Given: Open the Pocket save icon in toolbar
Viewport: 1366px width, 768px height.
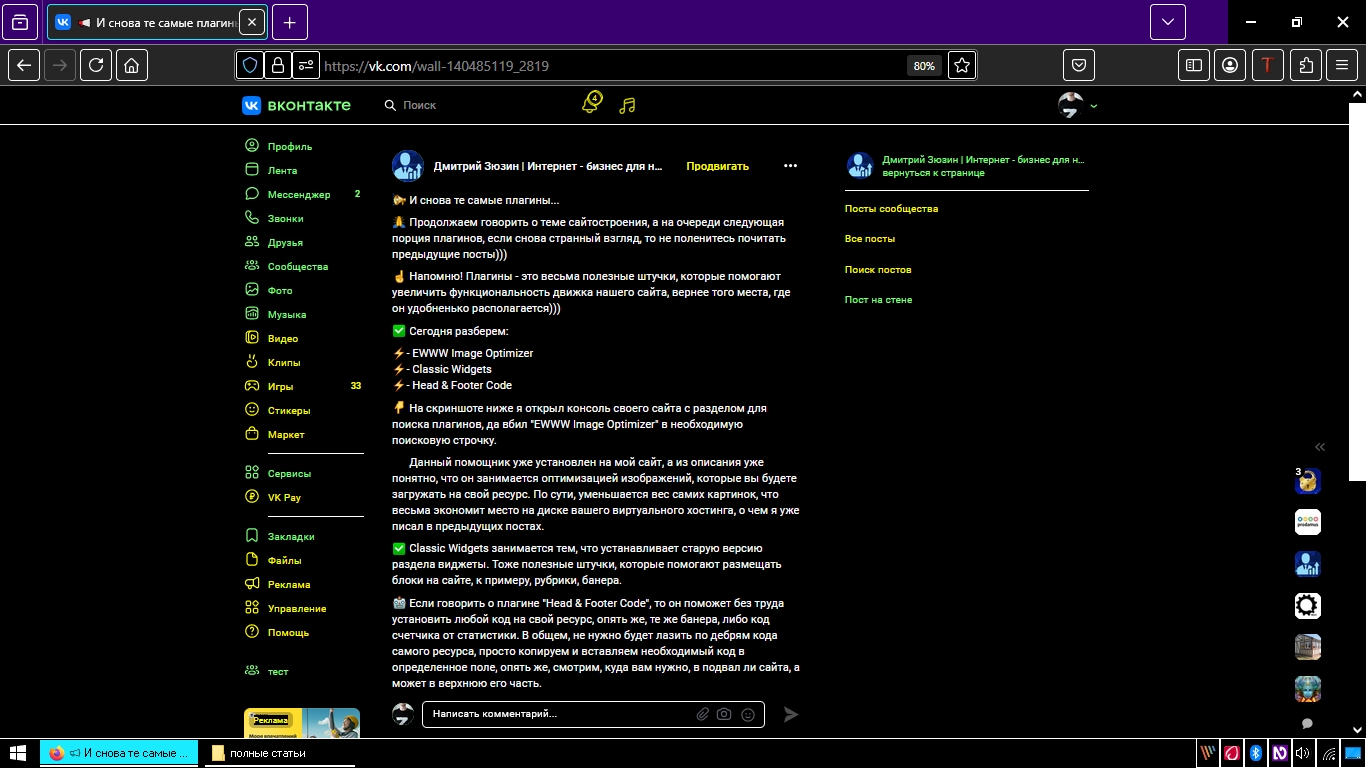Looking at the screenshot, I should pos(1079,65).
